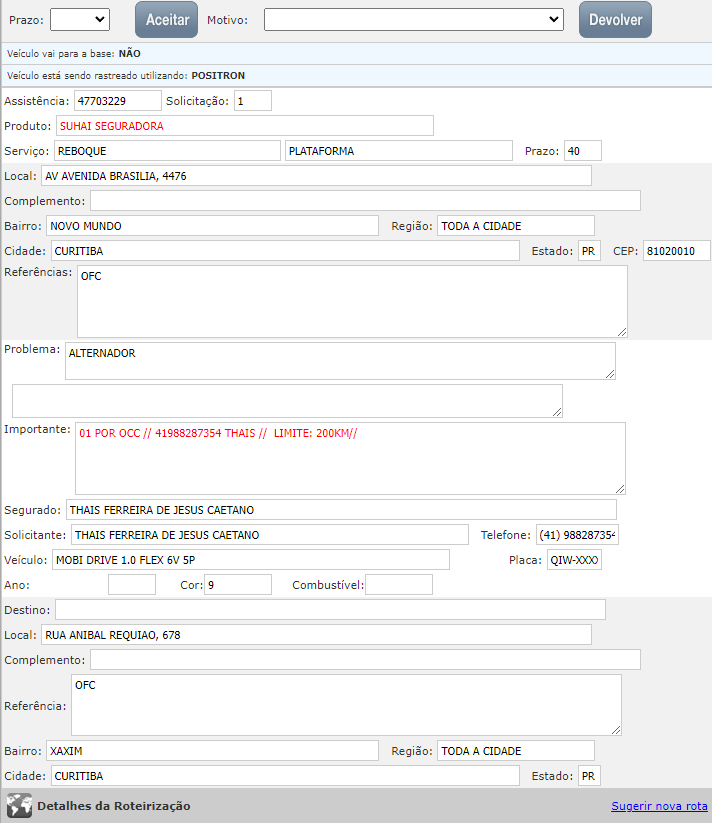Open the Prazo dropdown at top
712x823 pixels.
[80, 20]
